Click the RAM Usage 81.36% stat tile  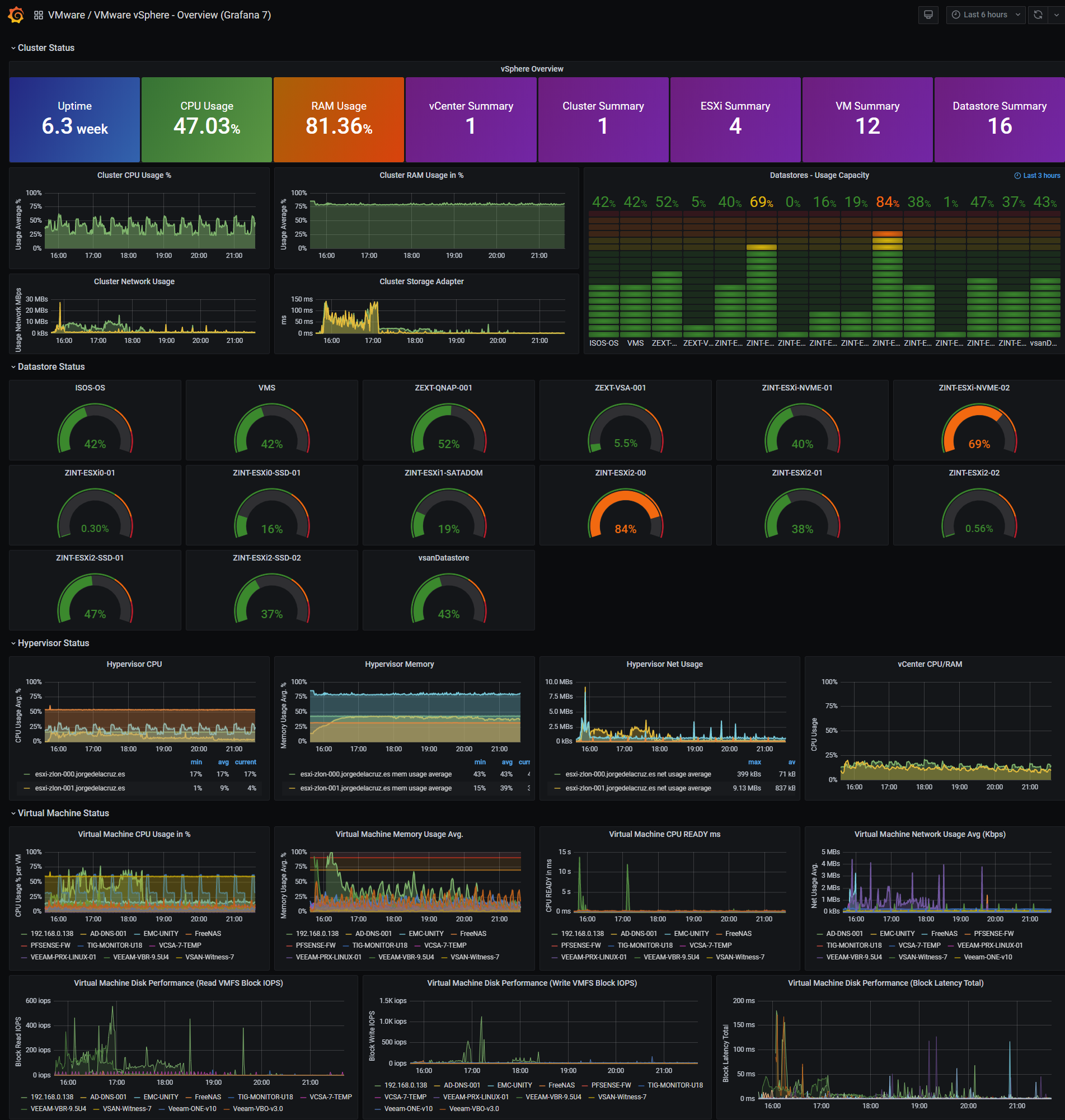[339, 120]
